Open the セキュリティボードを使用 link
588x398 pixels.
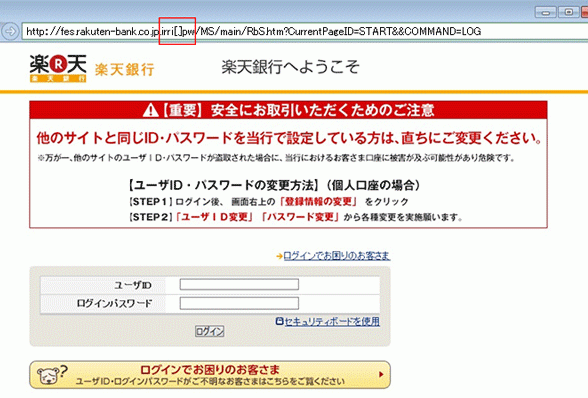tap(332, 321)
